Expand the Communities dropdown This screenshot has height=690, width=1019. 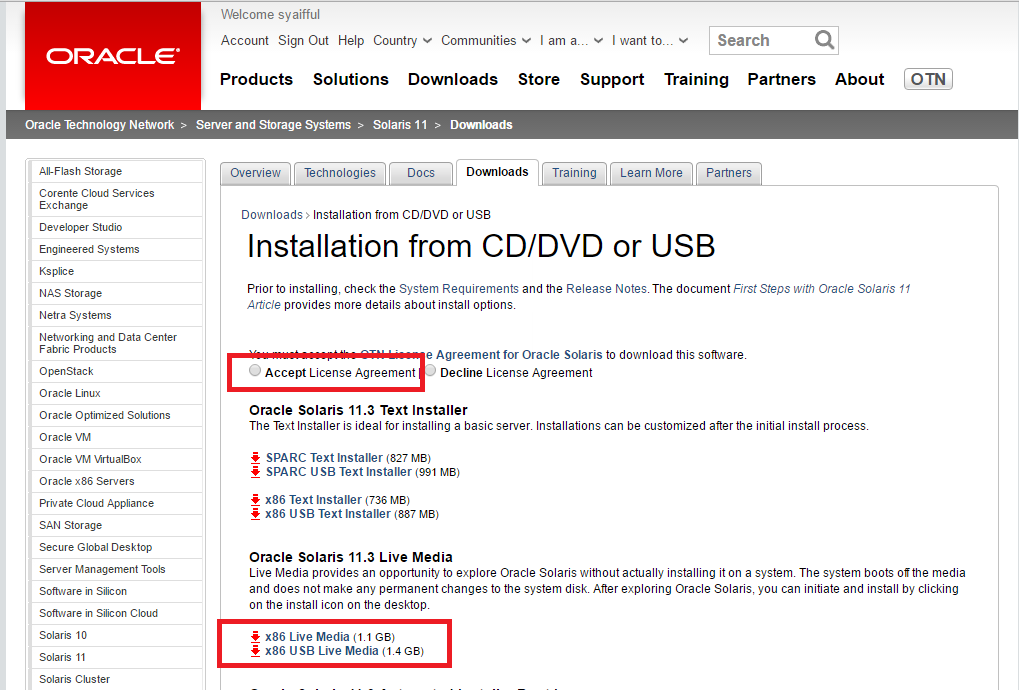(x=486, y=40)
